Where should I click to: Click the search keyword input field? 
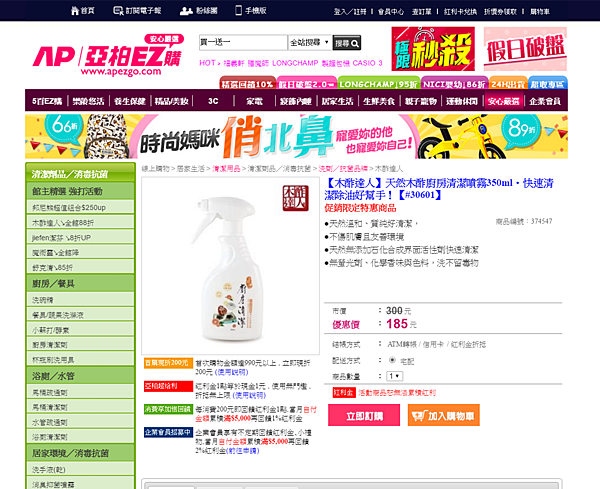243,42
